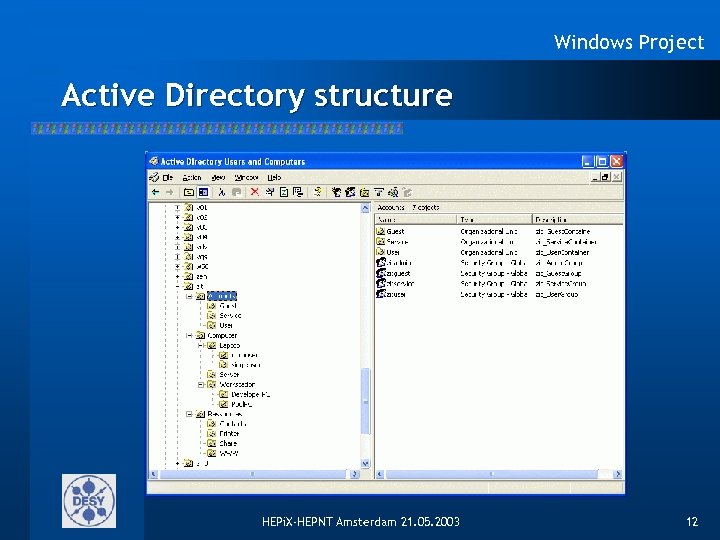720x540 pixels.
Task: Select User under Accounts in the tree
Action: pyautogui.click(x=226, y=326)
